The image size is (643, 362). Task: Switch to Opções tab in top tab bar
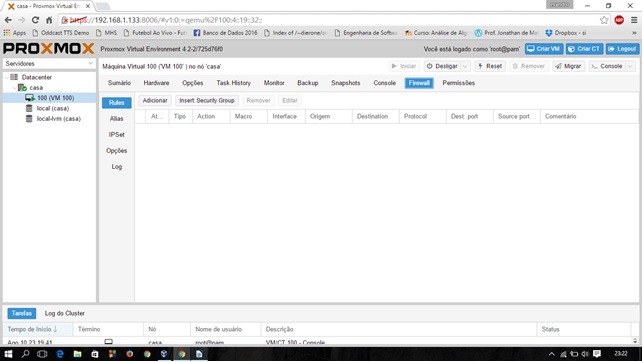point(193,83)
